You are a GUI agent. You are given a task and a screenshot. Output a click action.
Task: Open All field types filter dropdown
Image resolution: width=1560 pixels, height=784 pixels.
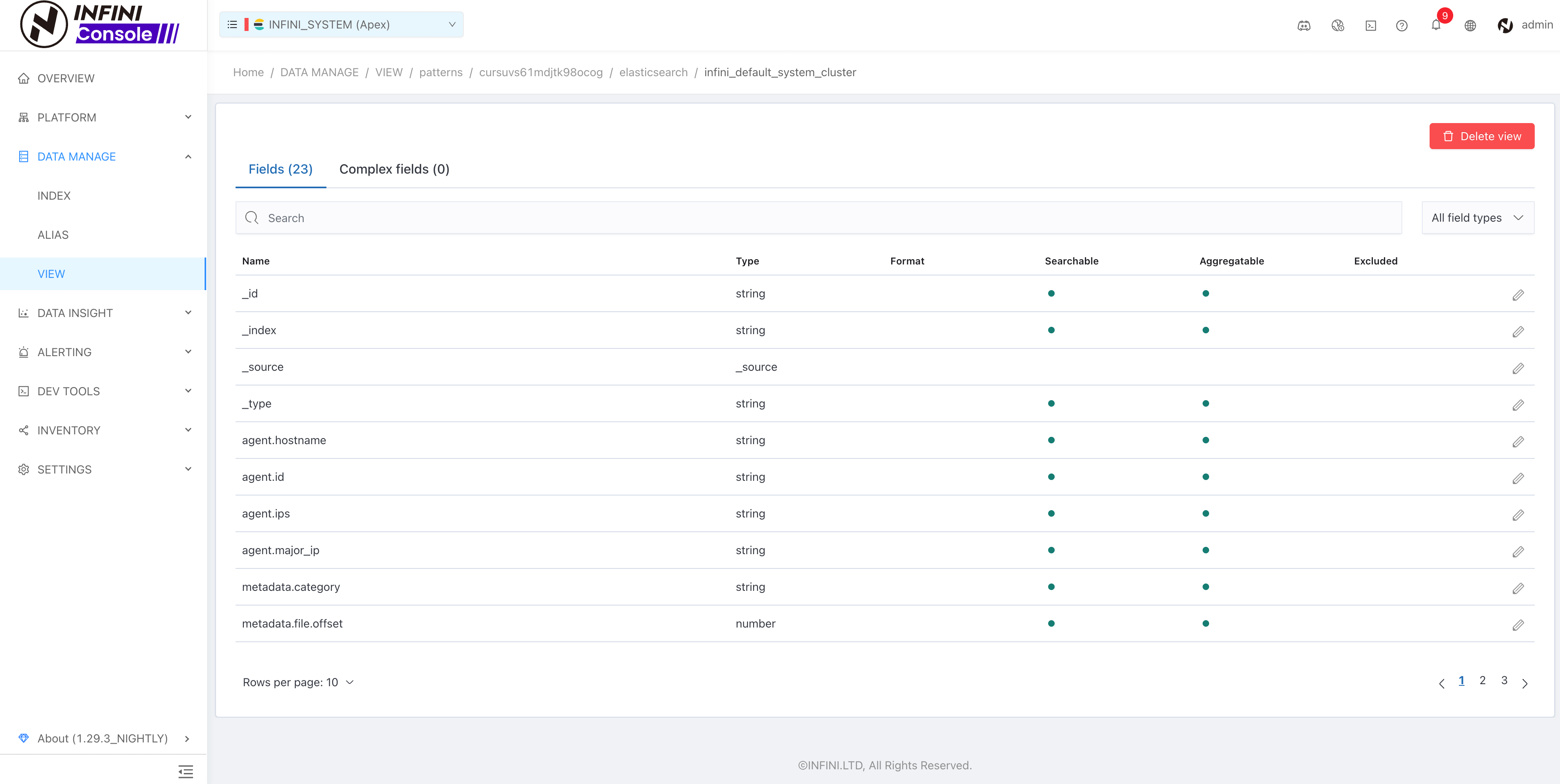click(x=1477, y=218)
